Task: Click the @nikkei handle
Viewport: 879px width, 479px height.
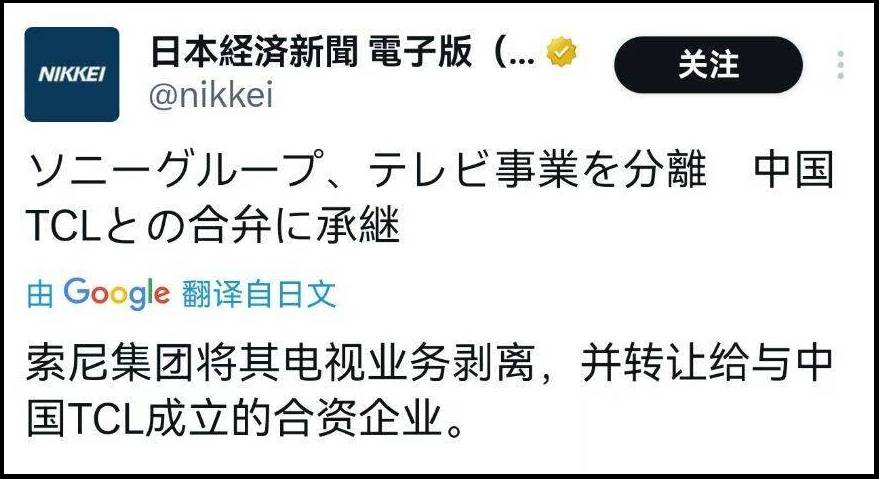Action: point(210,96)
